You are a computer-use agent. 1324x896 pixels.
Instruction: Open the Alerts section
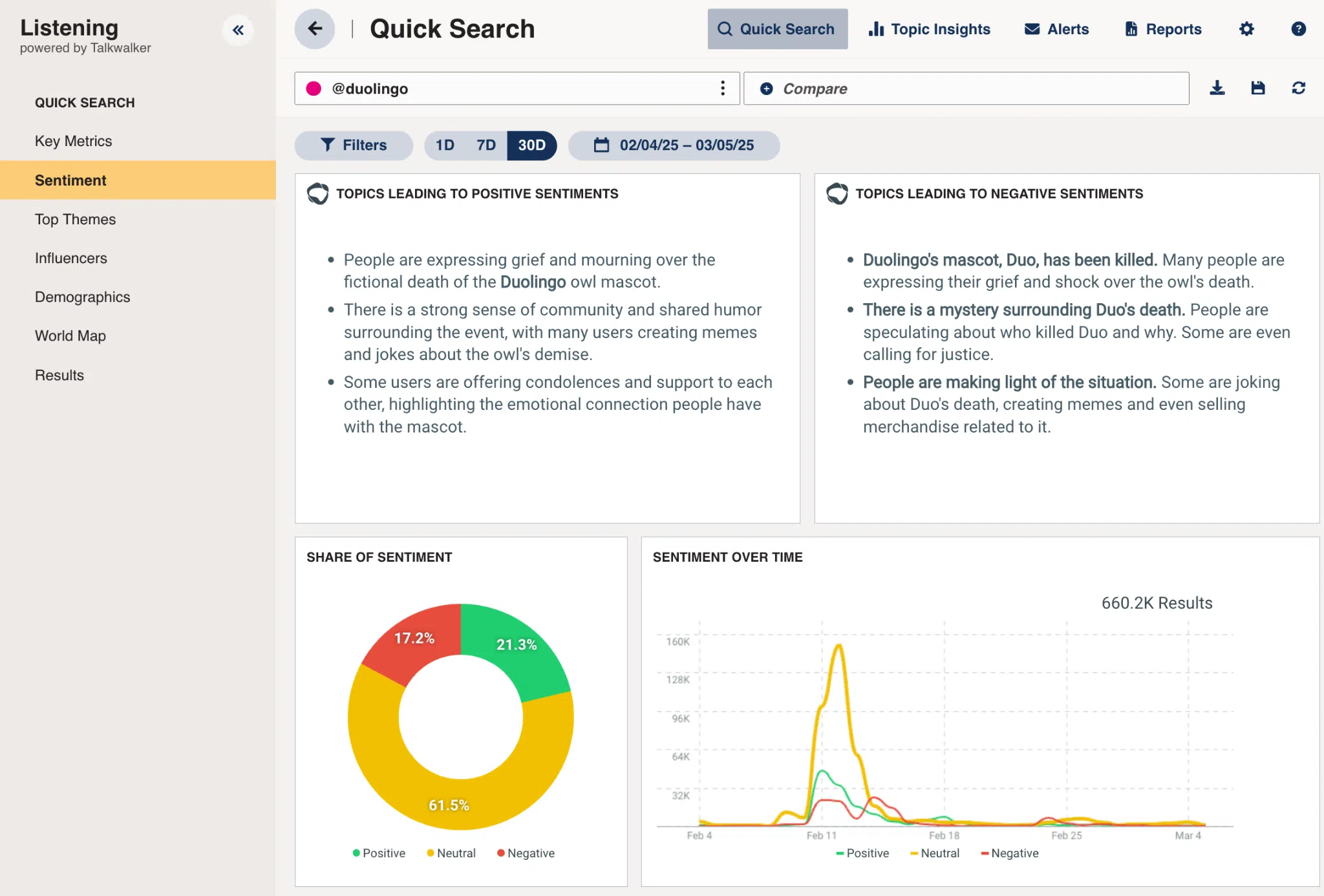1056,29
